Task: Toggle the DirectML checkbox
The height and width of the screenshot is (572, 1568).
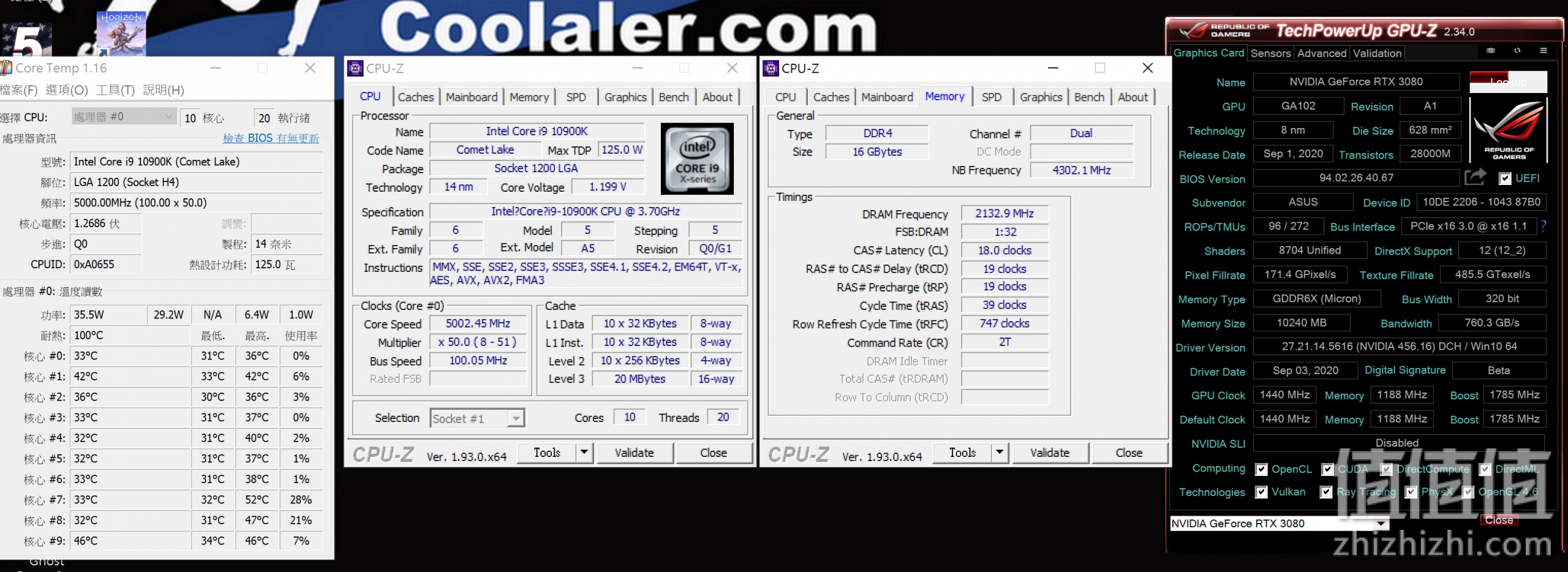Action: point(1485,469)
